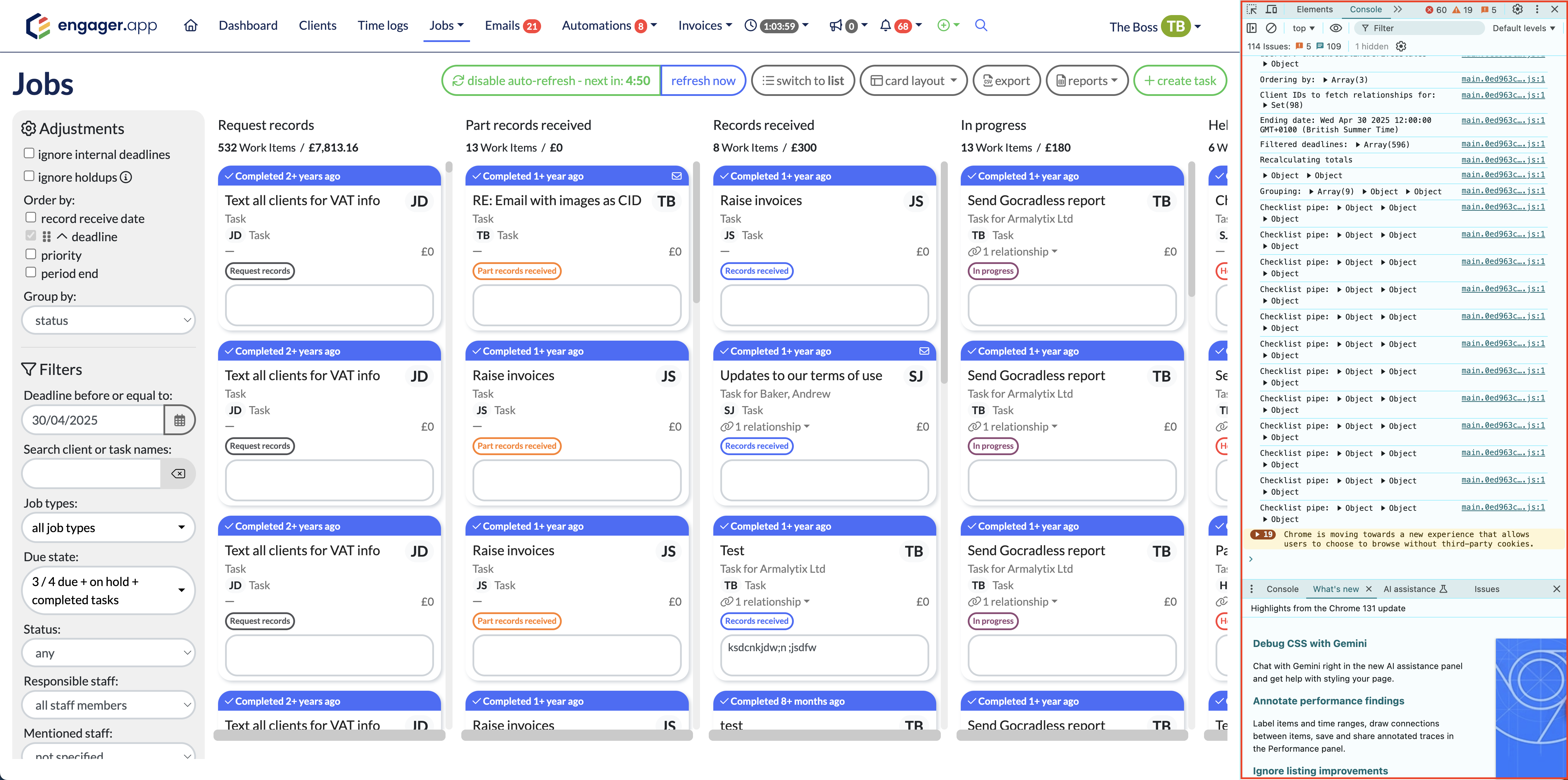
Task: Switch to AI assistance drawer tab
Action: click(1415, 589)
